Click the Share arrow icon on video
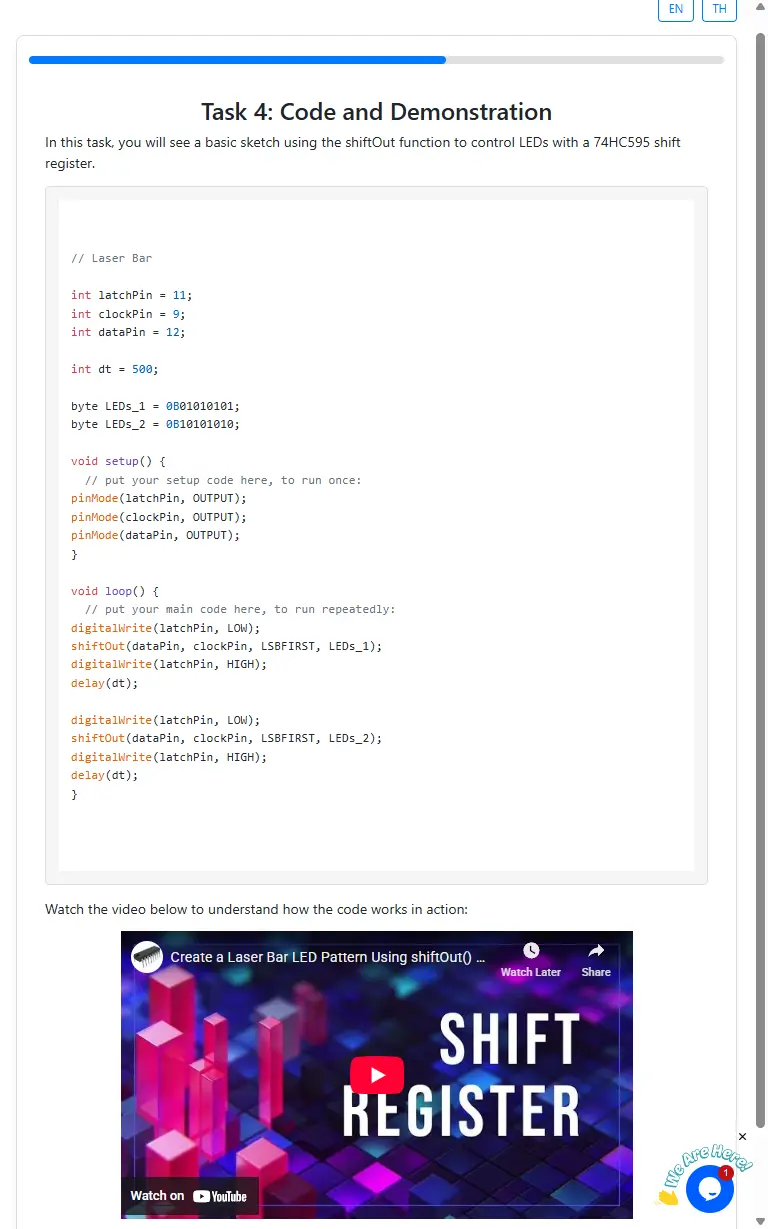This screenshot has height=1229, width=768. [x=596, y=951]
